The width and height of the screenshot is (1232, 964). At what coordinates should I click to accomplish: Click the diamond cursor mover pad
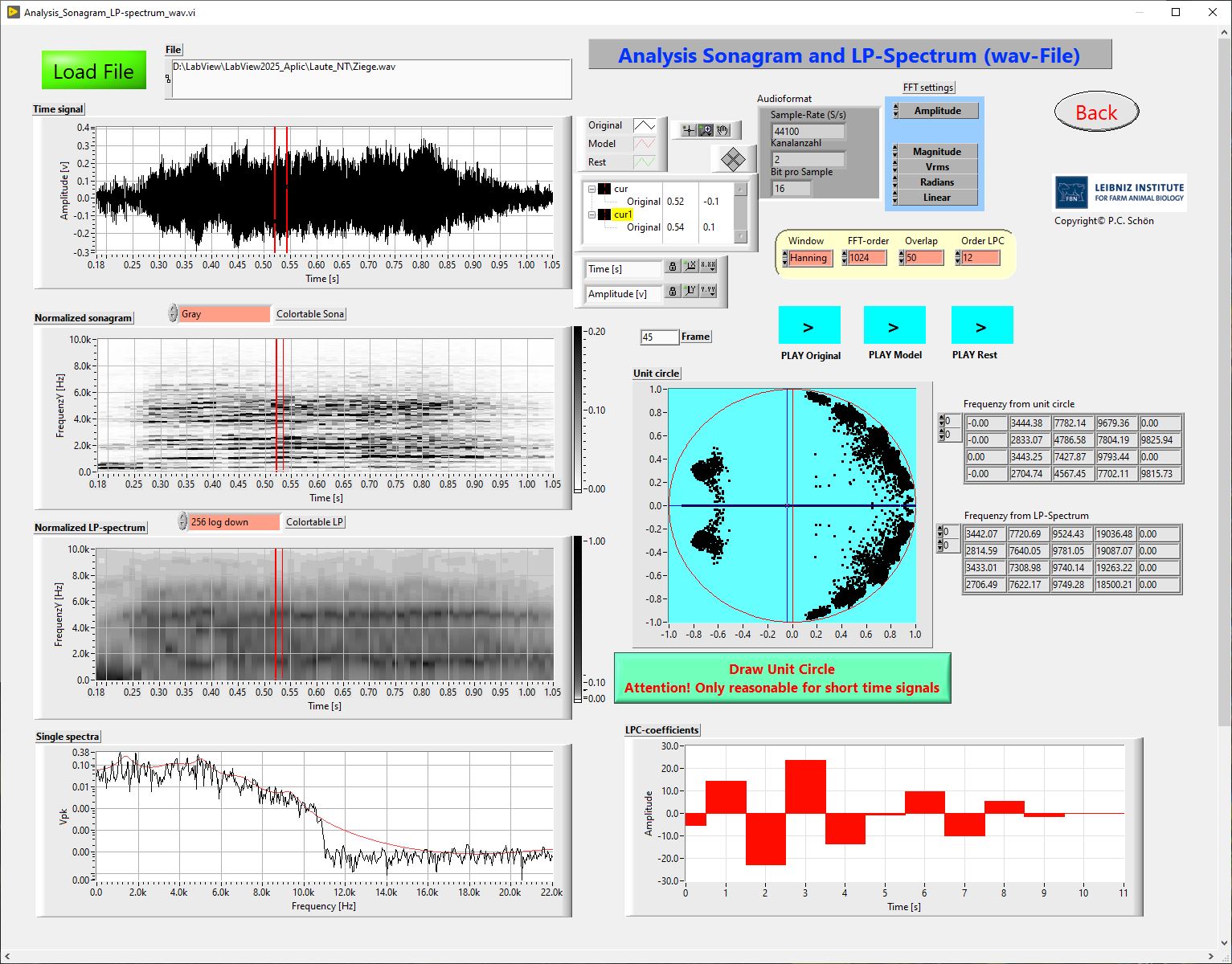(x=732, y=159)
